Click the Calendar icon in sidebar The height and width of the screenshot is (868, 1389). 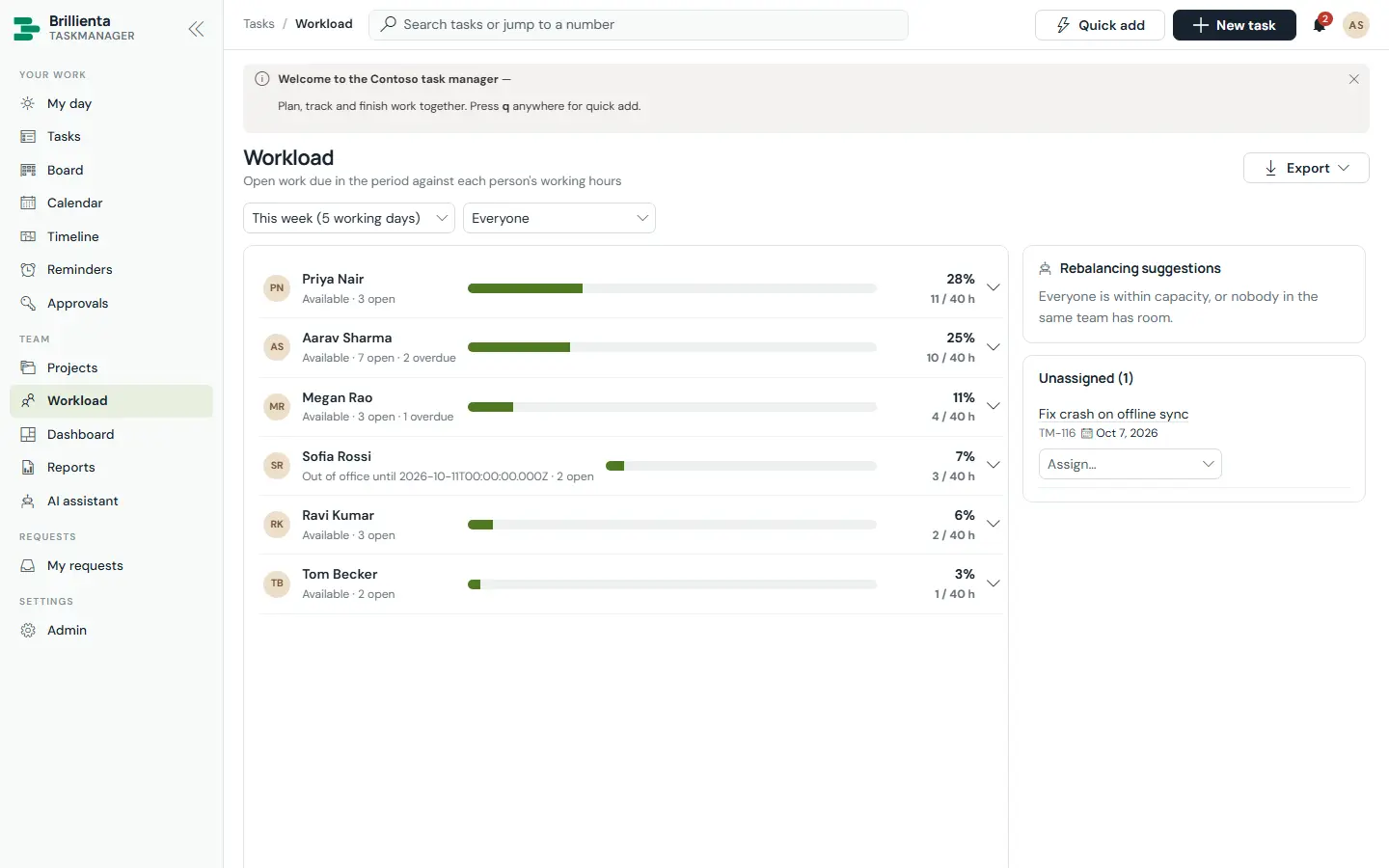pyautogui.click(x=28, y=203)
